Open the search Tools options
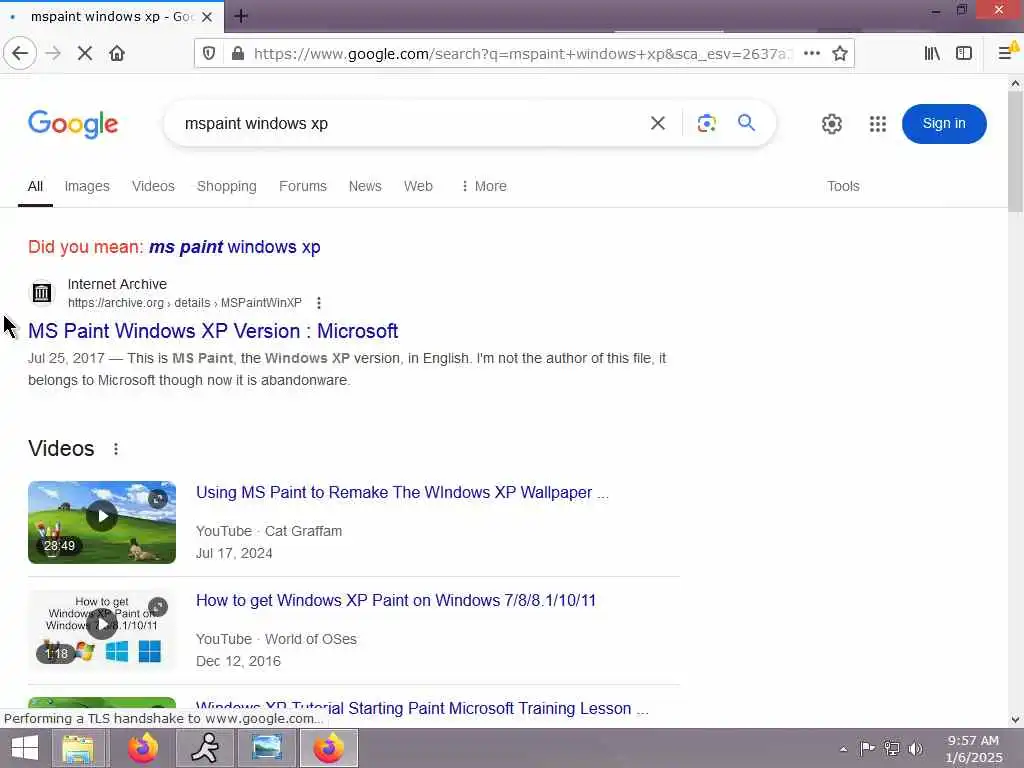Viewport: 1024px width, 768px height. [843, 186]
